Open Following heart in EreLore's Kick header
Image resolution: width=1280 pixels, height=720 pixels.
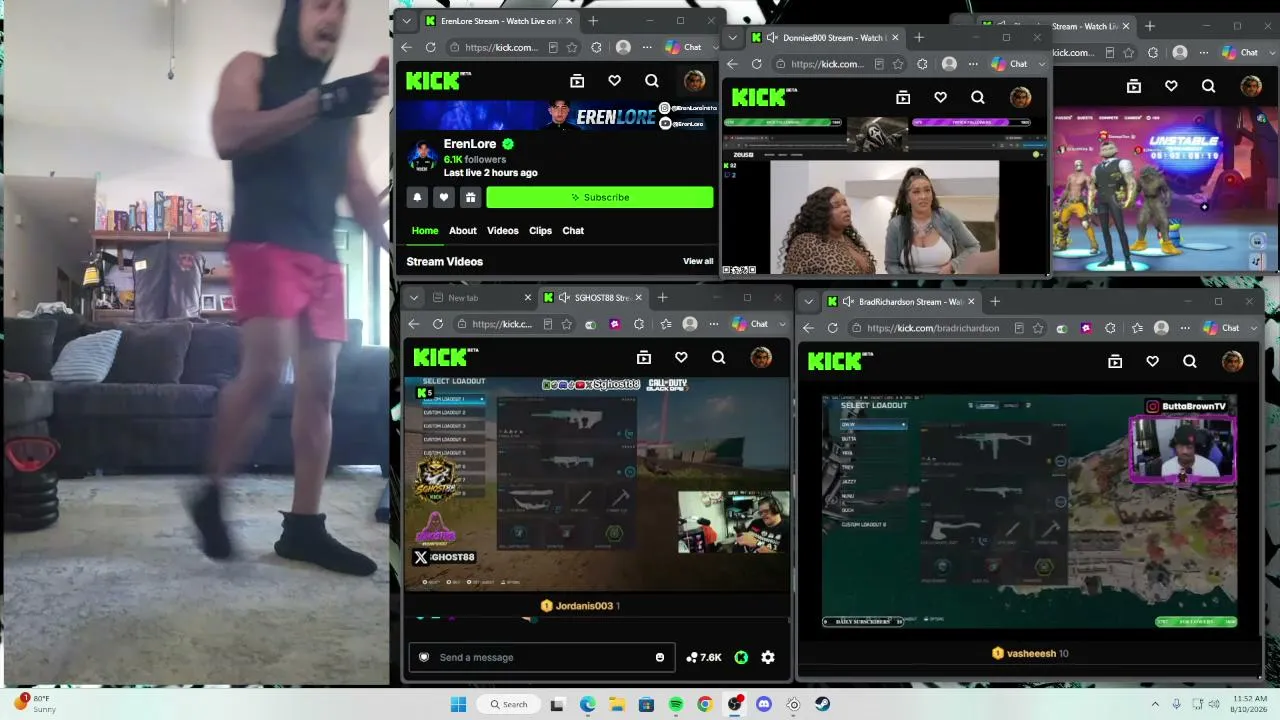tap(614, 81)
